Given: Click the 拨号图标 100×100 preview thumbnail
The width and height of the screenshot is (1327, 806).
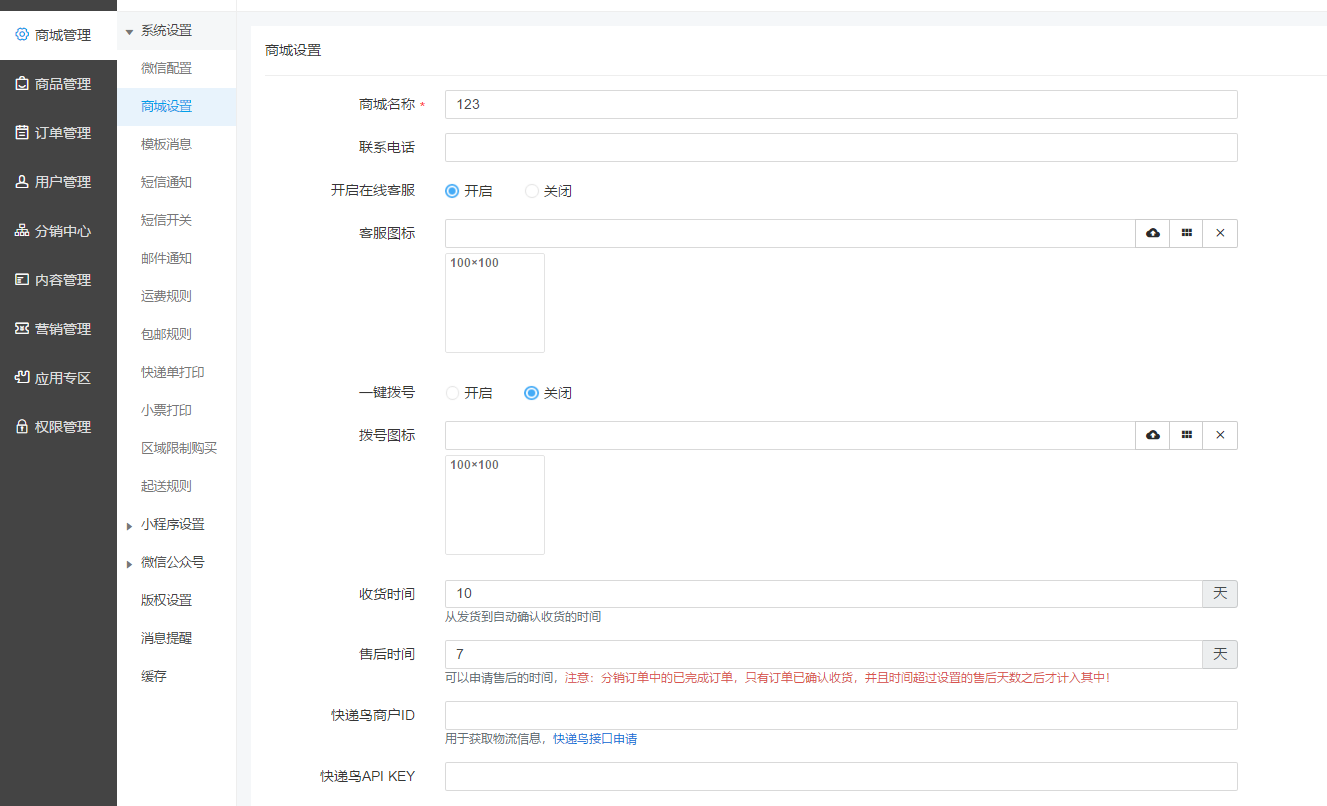Looking at the screenshot, I should [x=495, y=505].
